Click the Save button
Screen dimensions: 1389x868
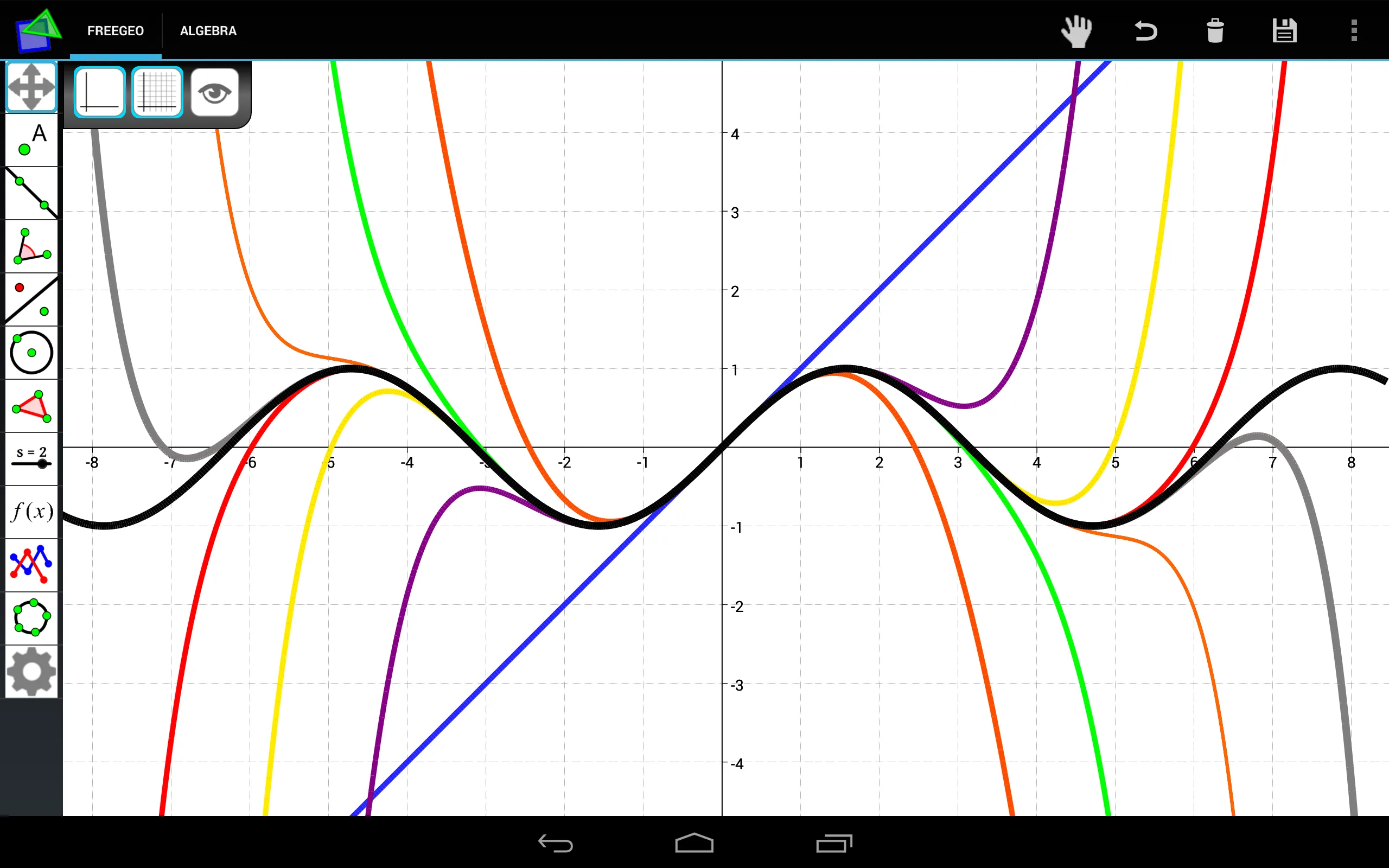tap(1284, 30)
